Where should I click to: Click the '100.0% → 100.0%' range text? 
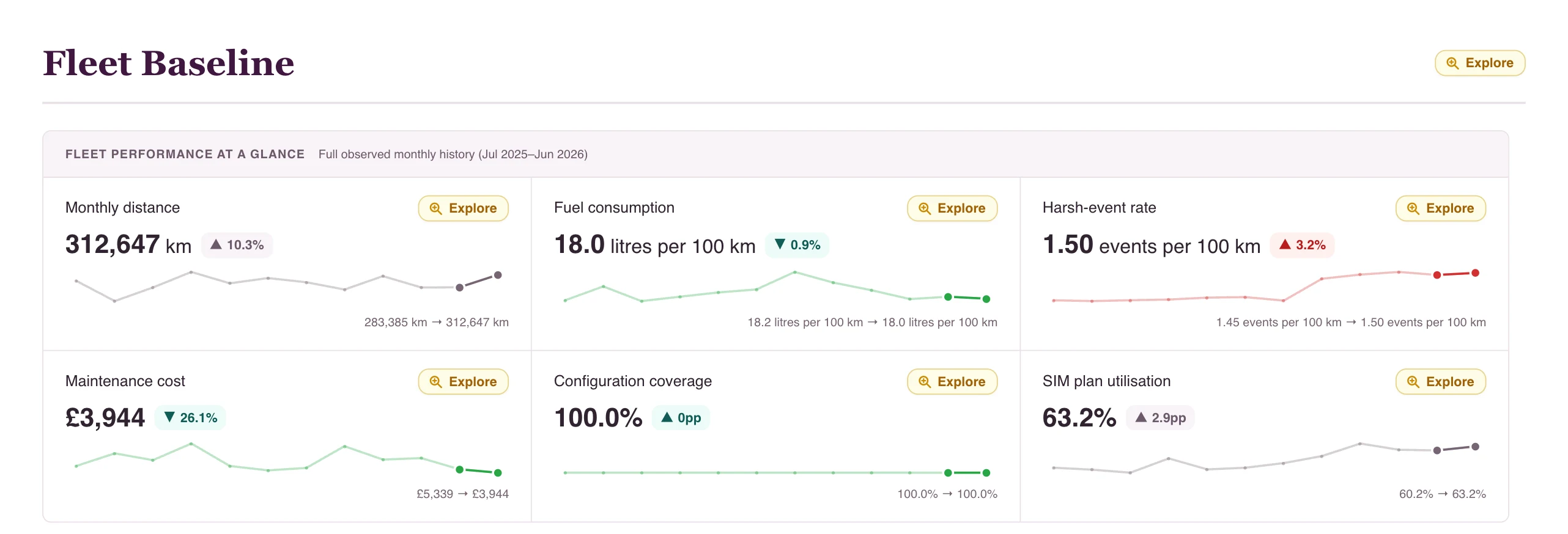(947, 494)
